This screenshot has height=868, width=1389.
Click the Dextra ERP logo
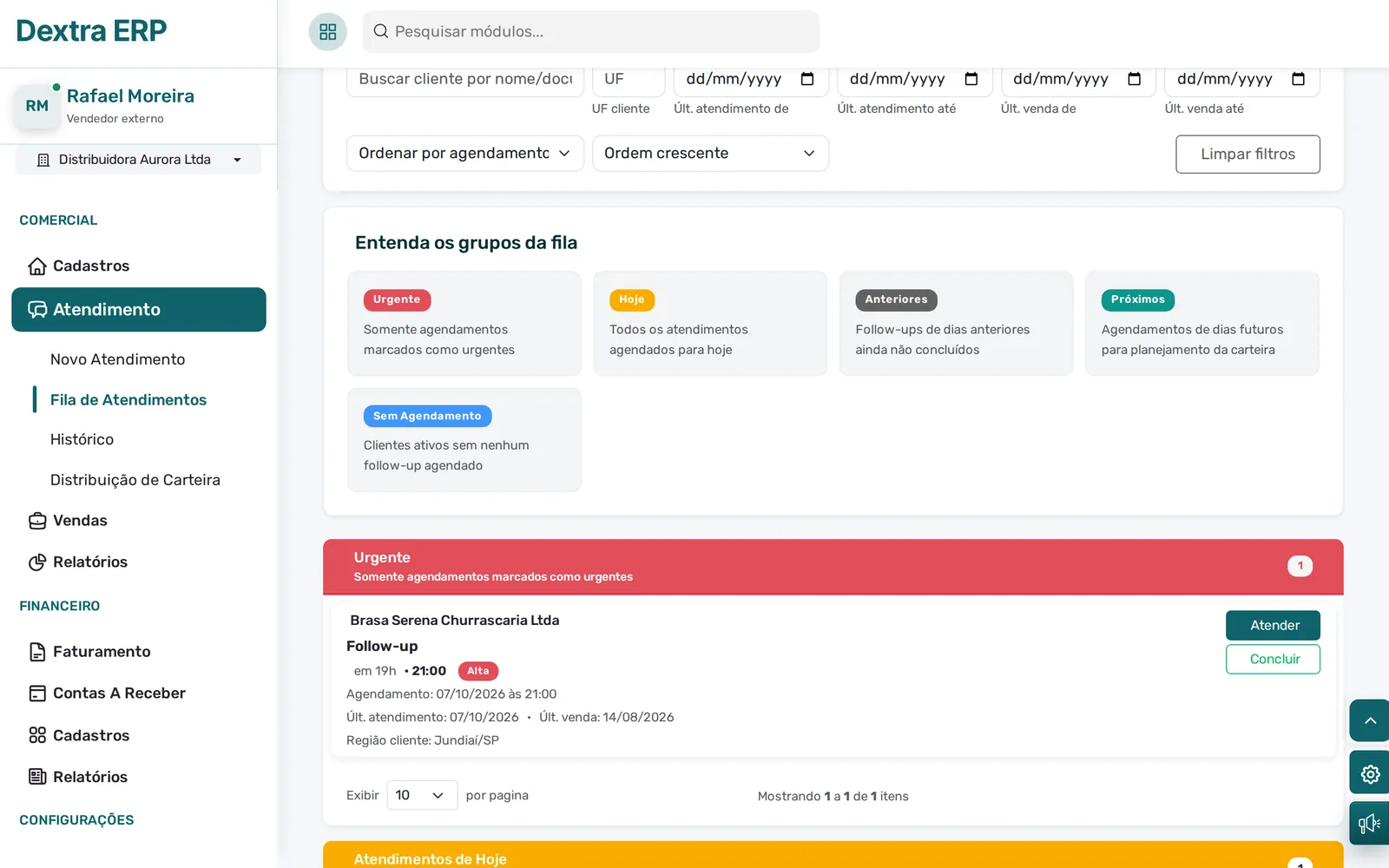(x=91, y=31)
